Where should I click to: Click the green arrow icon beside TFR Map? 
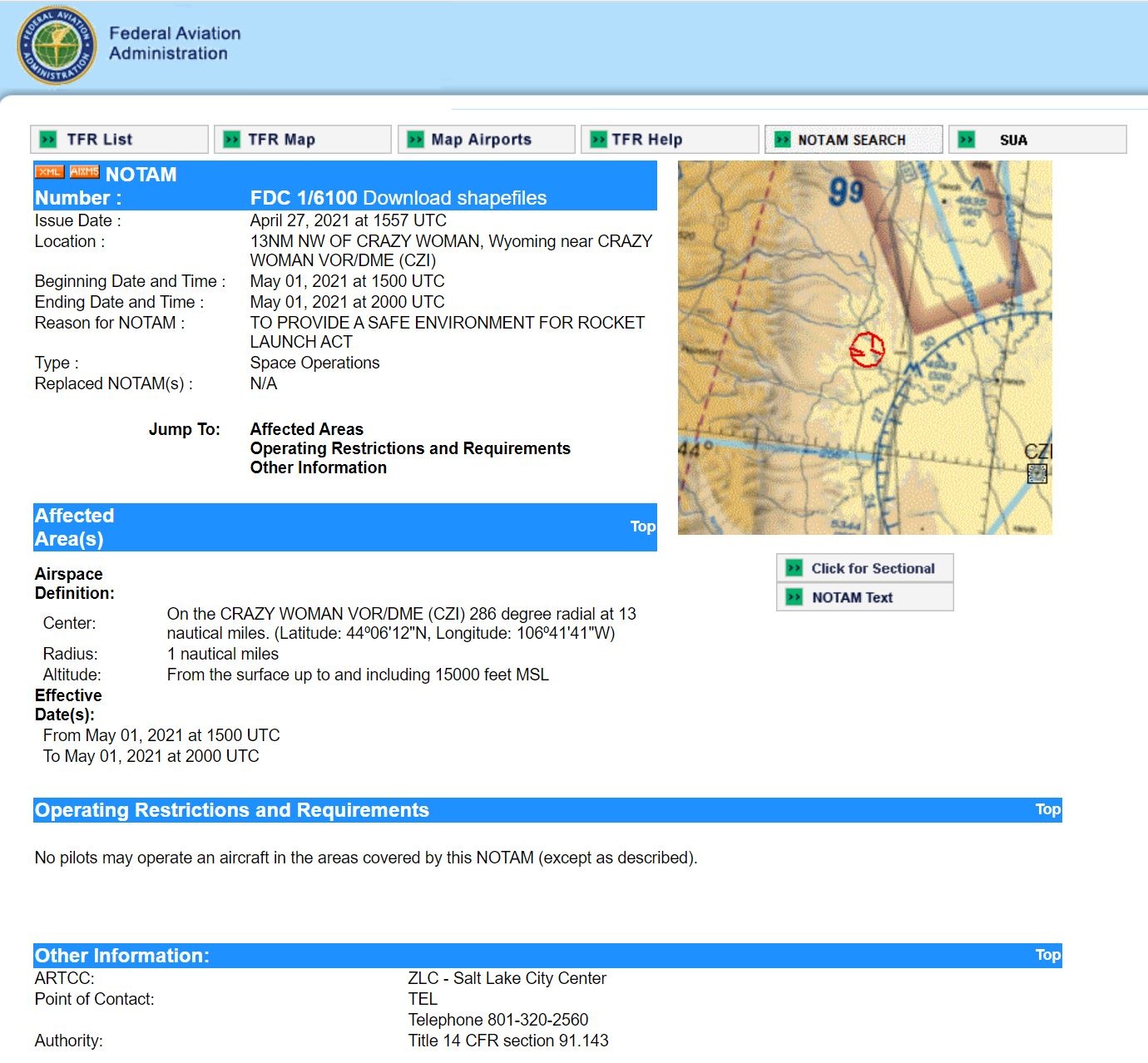(232, 140)
